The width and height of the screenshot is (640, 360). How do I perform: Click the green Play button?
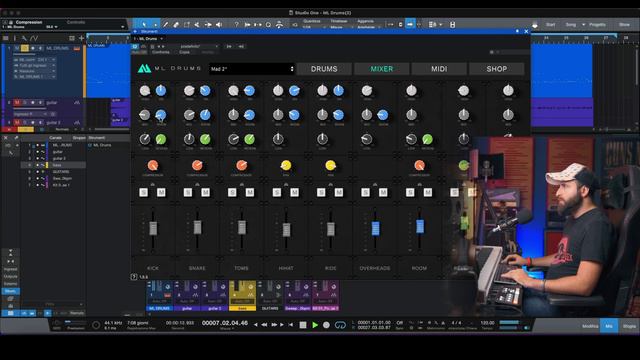pos(315,325)
